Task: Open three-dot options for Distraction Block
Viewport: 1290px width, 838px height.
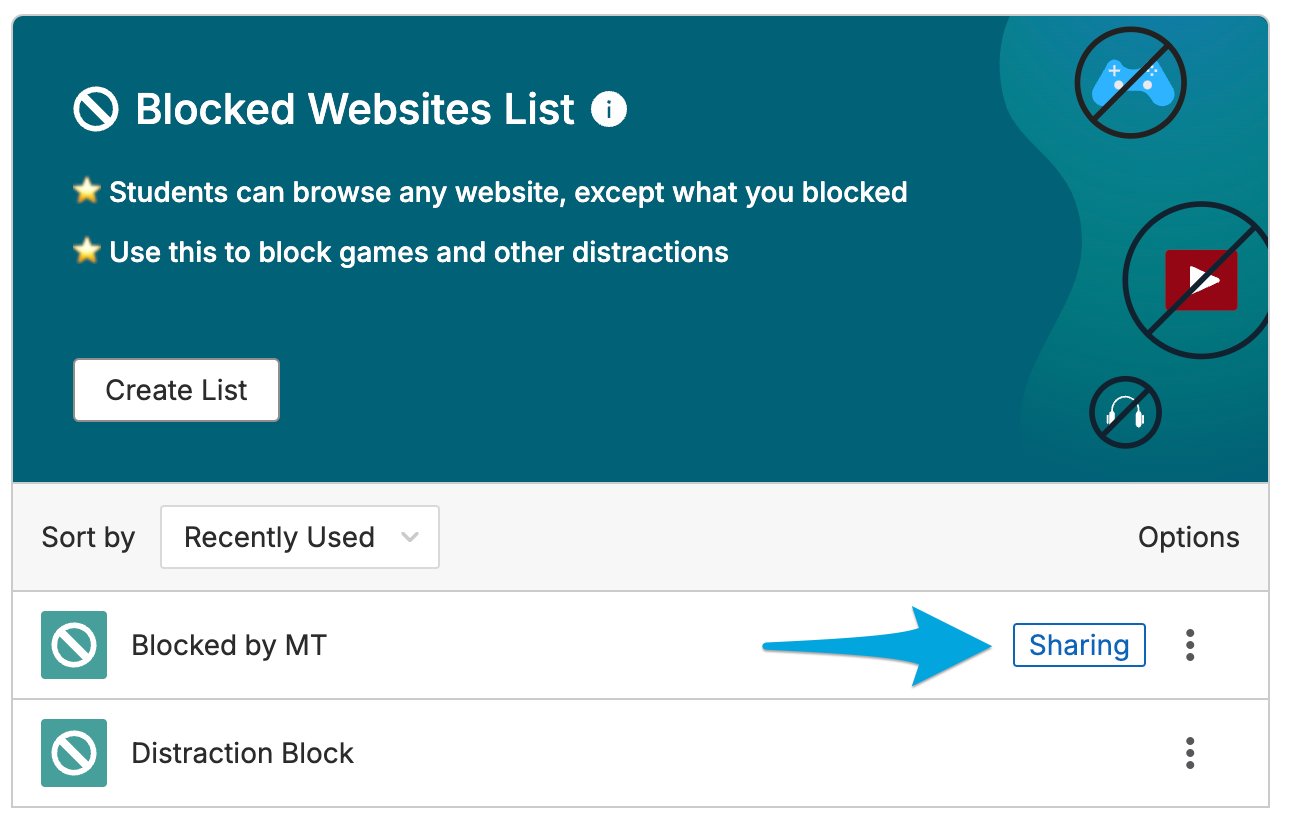Action: point(1190,753)
